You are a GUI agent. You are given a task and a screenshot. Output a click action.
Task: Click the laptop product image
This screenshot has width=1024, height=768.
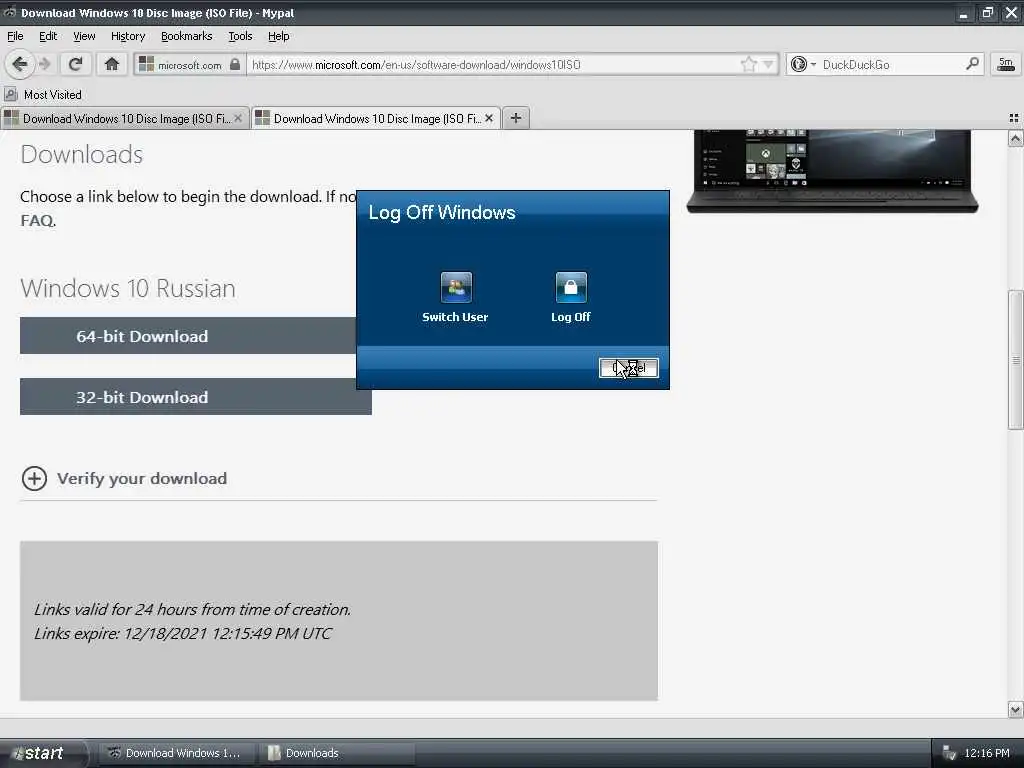click(x=832, y=171)
